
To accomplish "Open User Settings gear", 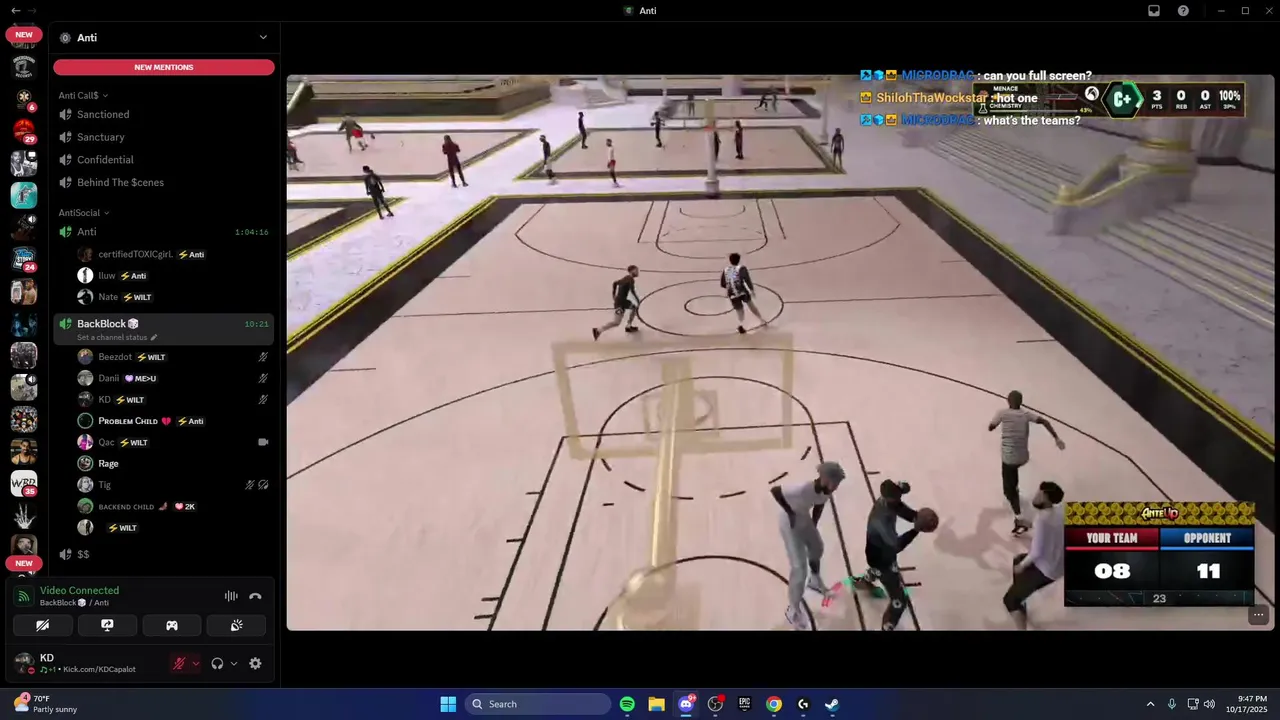I will (x=255, y=663).
